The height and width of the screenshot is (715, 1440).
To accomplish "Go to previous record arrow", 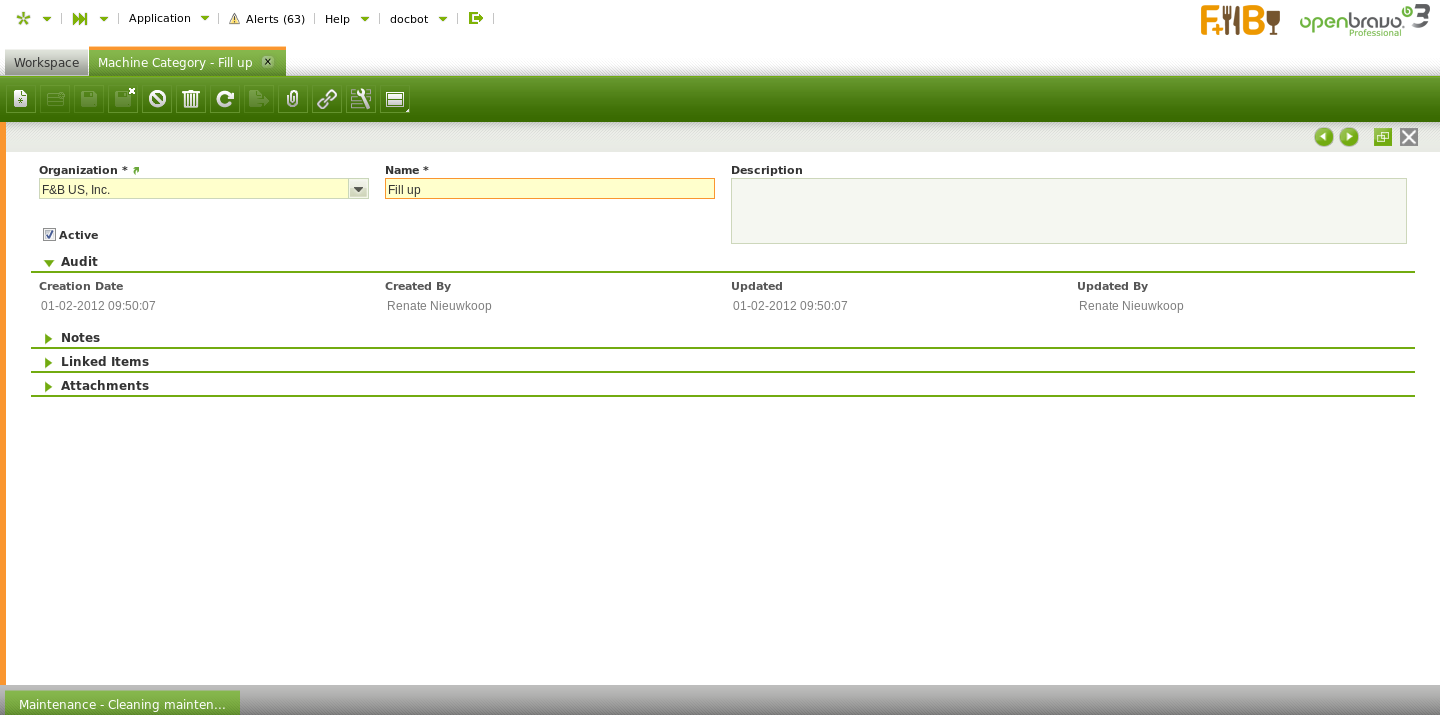I will 1324,137.
